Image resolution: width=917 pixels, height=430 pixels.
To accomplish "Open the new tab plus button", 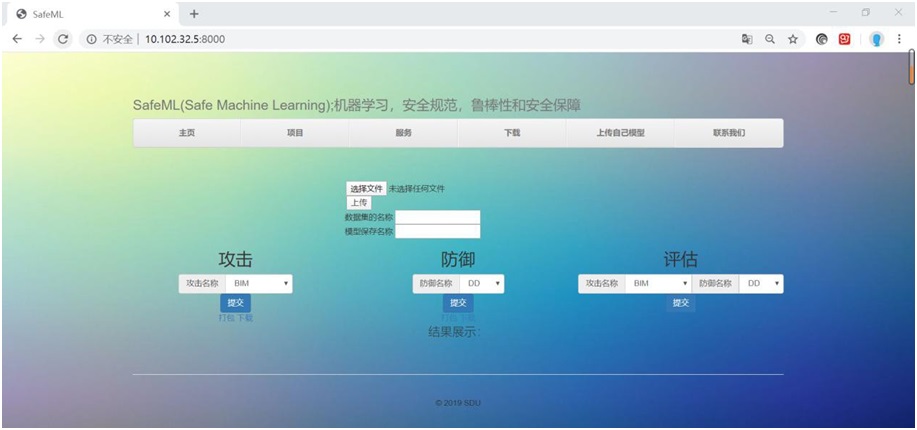I will coord(194,13).
